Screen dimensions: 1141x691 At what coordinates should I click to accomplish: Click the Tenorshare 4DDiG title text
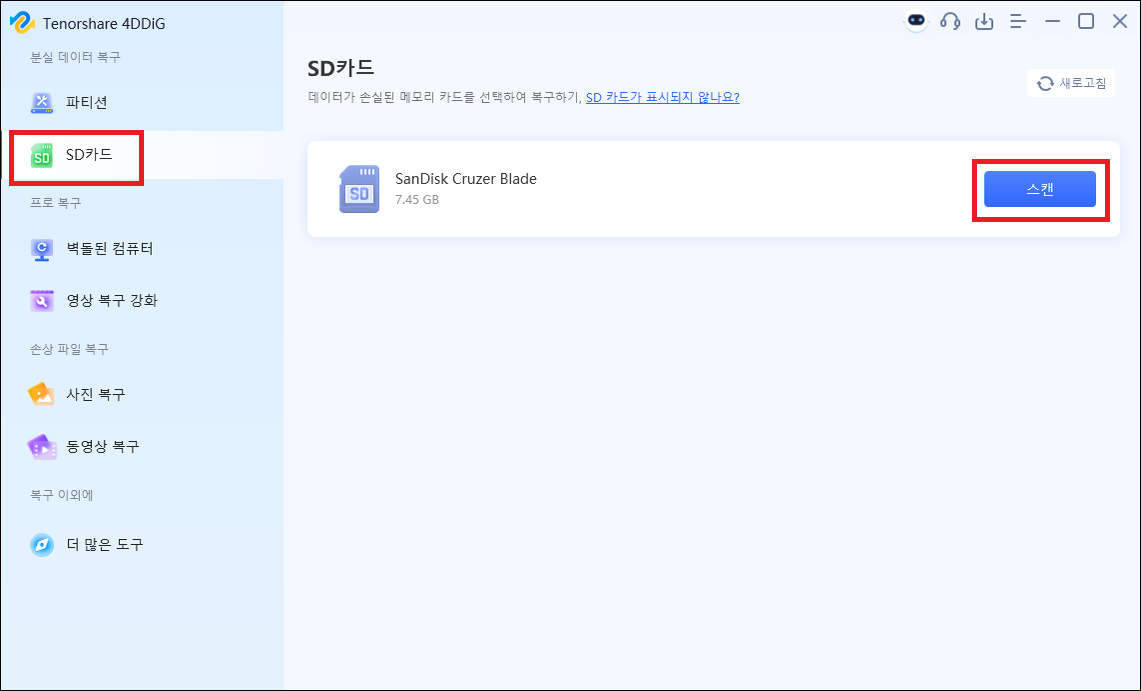[104, 23]
